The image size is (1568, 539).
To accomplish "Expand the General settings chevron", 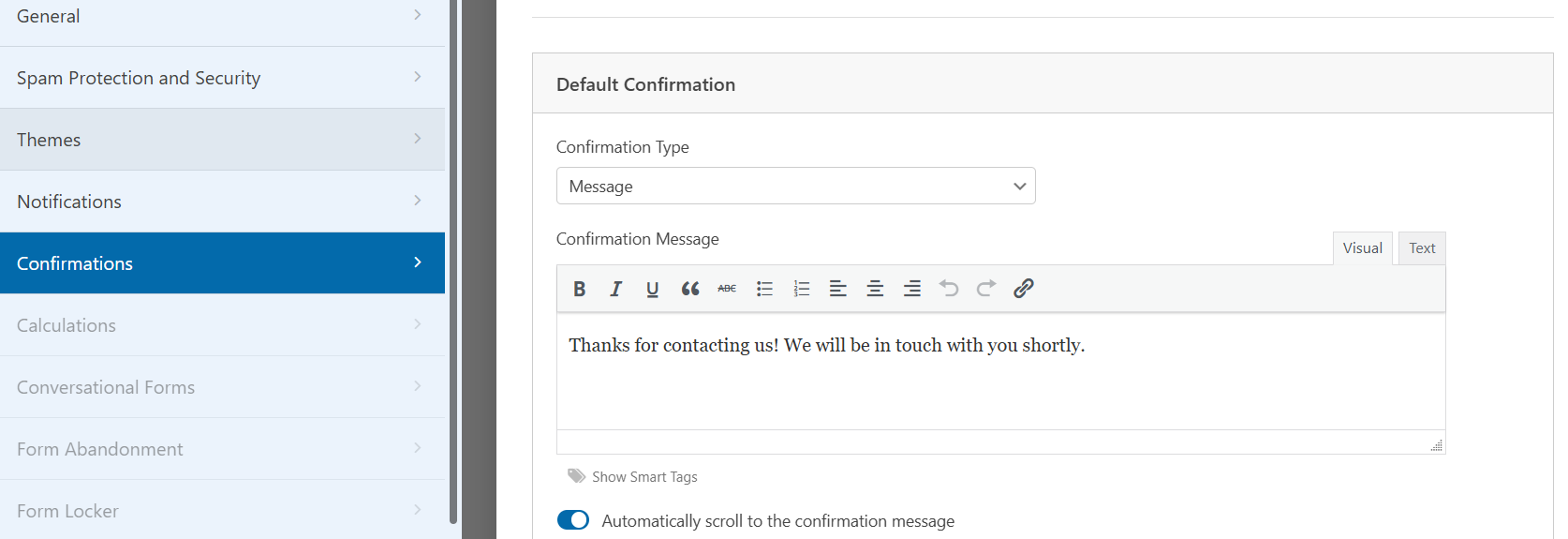I will (x=418, y=15).
